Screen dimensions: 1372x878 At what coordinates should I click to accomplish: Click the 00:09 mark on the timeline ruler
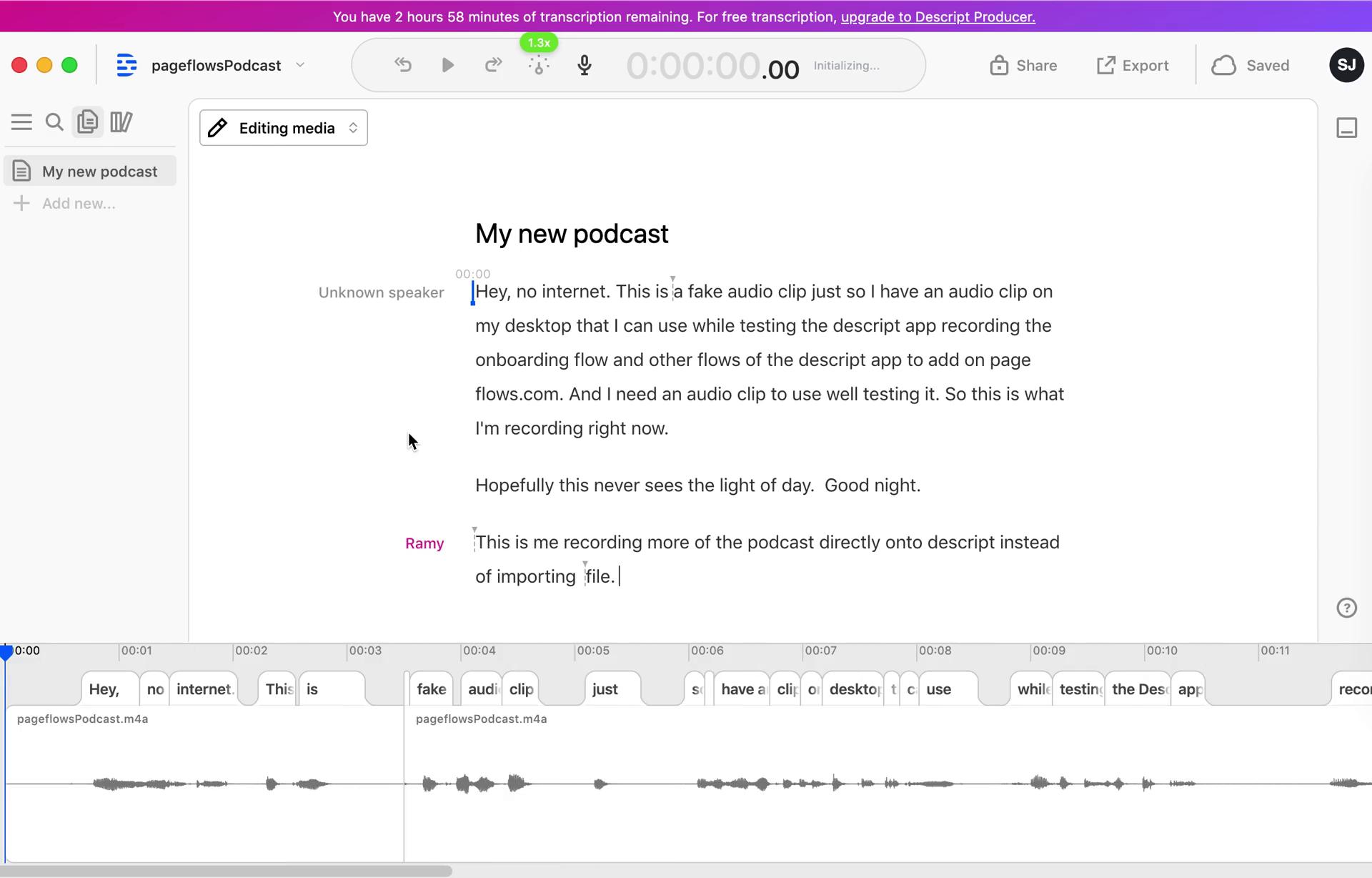(x=1048, y=651)
